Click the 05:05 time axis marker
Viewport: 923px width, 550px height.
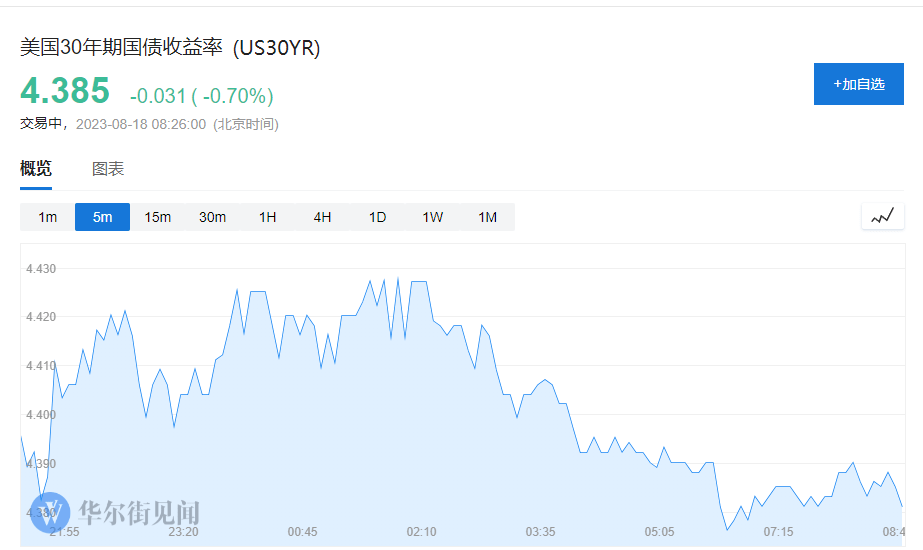pyautogui.click(x=659, y=532)
